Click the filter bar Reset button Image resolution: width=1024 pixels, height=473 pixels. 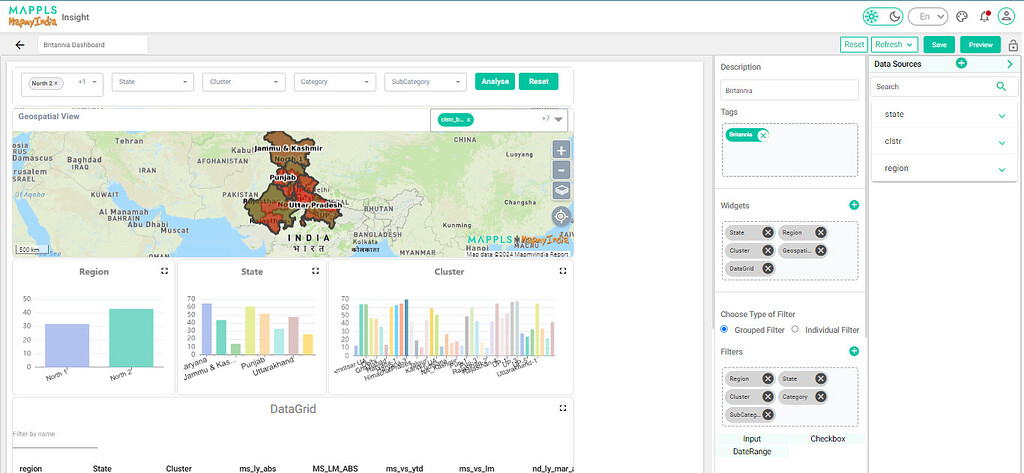(539, 82)
